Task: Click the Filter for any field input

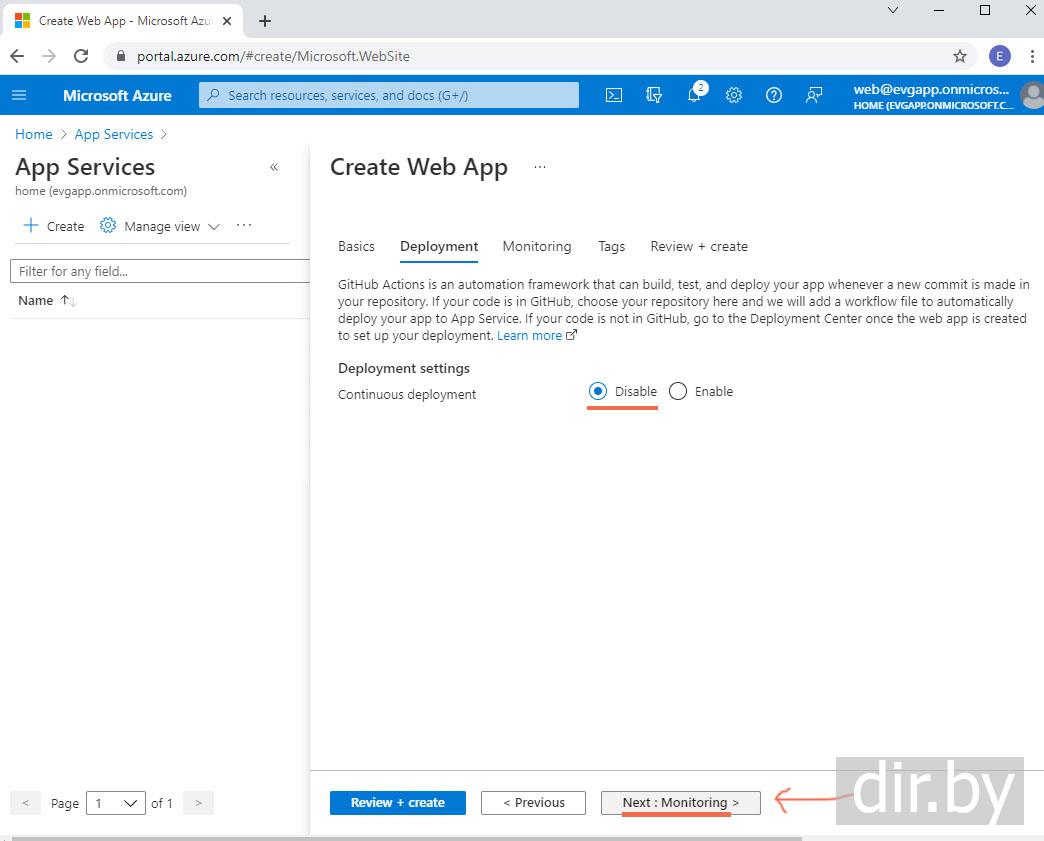Action: [x=160, y=271]
